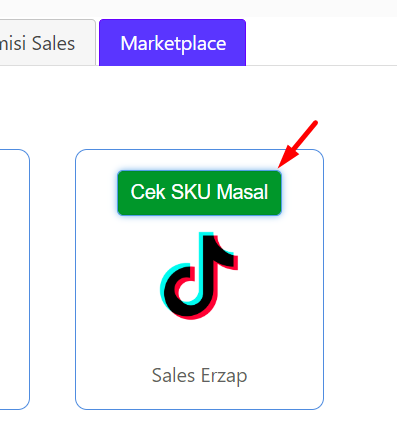This screenshot has height=443, width=397.
Task: Click the green Cek SKU Masal button
Action: (199, 193)
